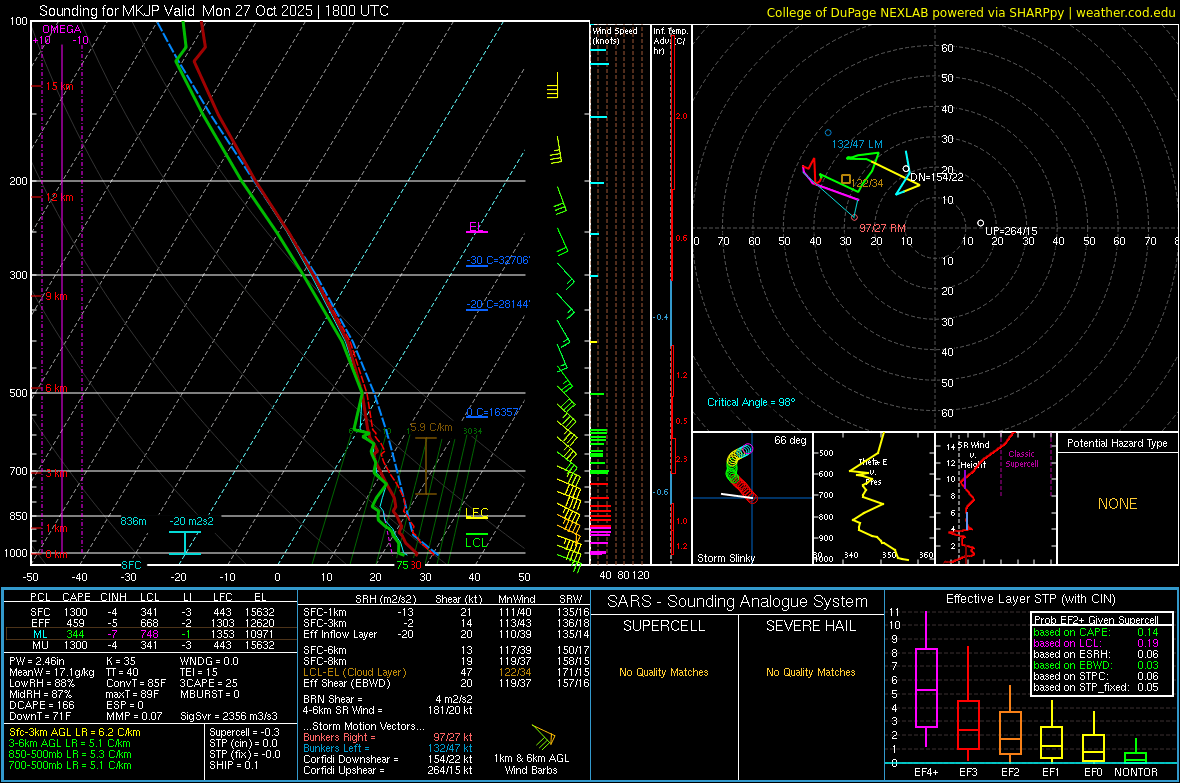Click the -20 C=28144' level label
Image resolution: width=1180 pixels, height=783 pixels.
coord(498,304)
